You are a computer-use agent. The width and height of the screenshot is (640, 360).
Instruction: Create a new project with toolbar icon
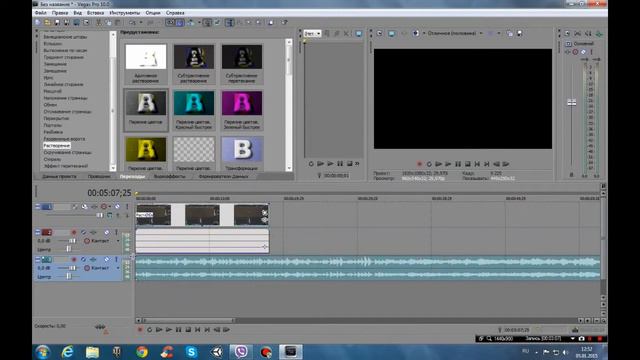(38, 22)
